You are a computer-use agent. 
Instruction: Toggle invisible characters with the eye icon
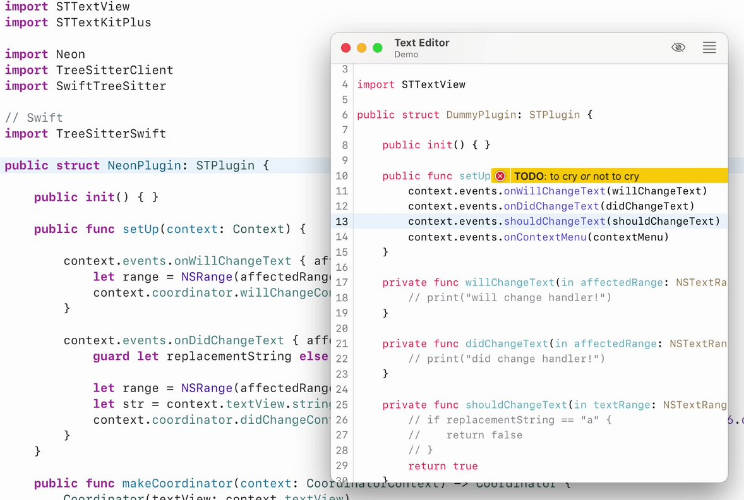click(678, 48)
